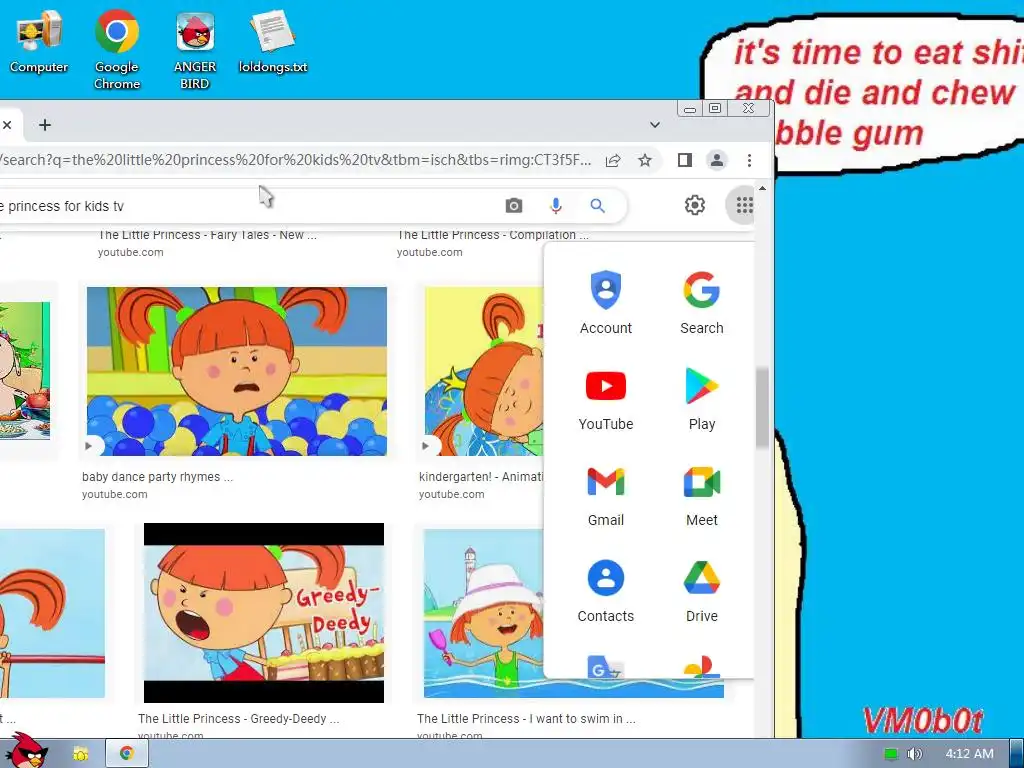The height and width of the screenshot is (768, 1024).
Task: Open Play from Google apps panel
Action: coord(701,398)
